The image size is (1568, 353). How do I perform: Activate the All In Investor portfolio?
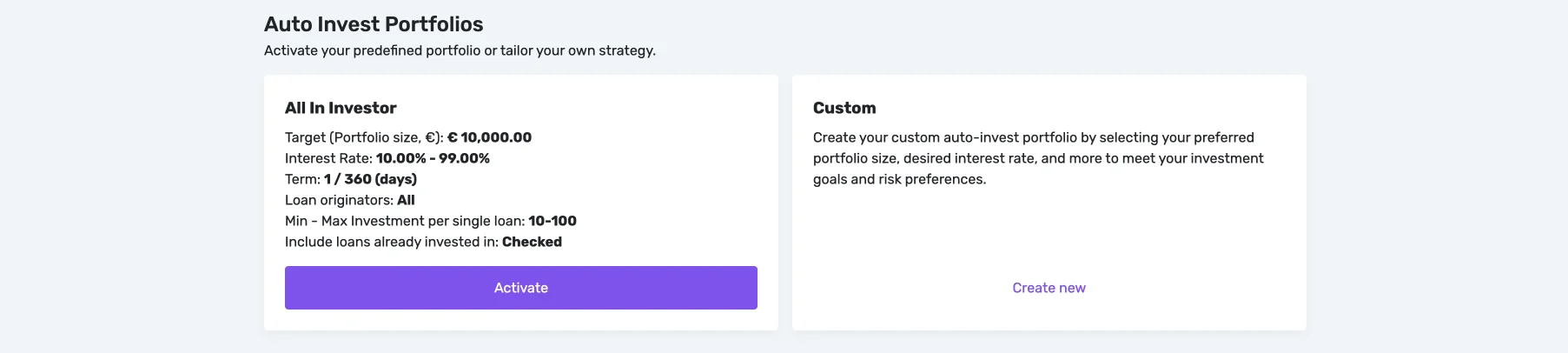[x=520, y=288]
